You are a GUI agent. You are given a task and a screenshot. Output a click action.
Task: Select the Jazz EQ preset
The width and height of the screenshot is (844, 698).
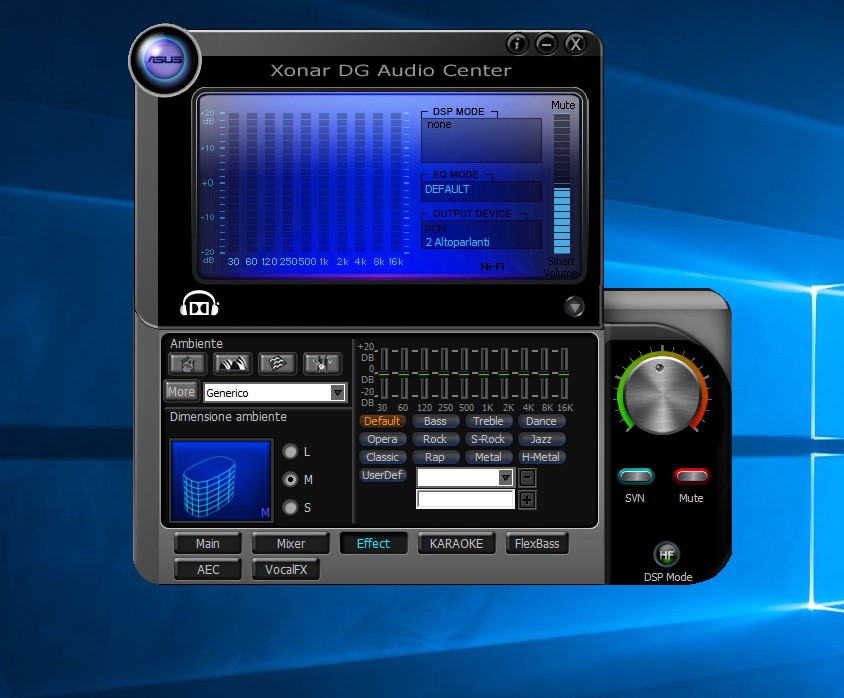point(541,439)
